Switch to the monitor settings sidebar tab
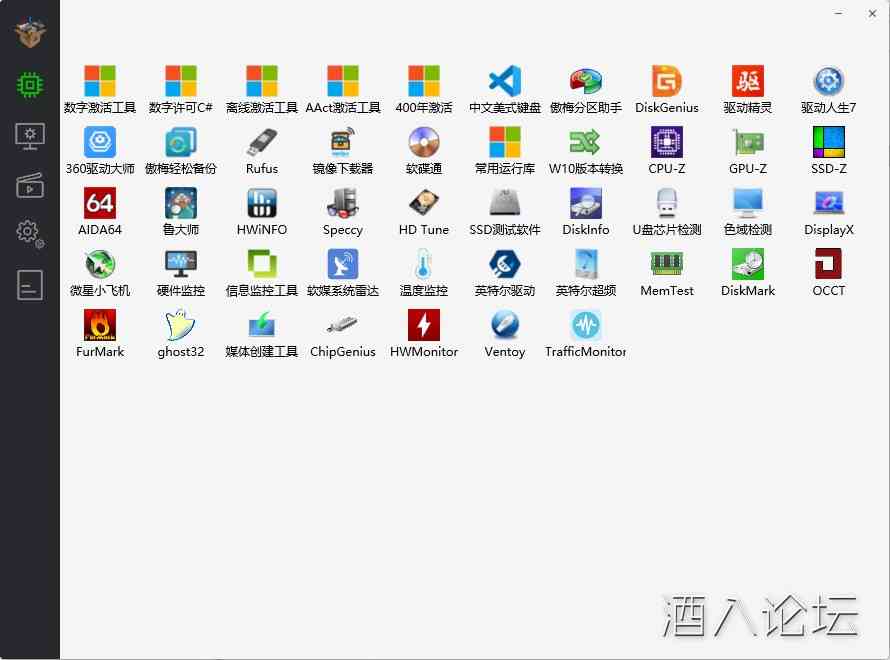890x660 pixels. [x=30, y=135]
